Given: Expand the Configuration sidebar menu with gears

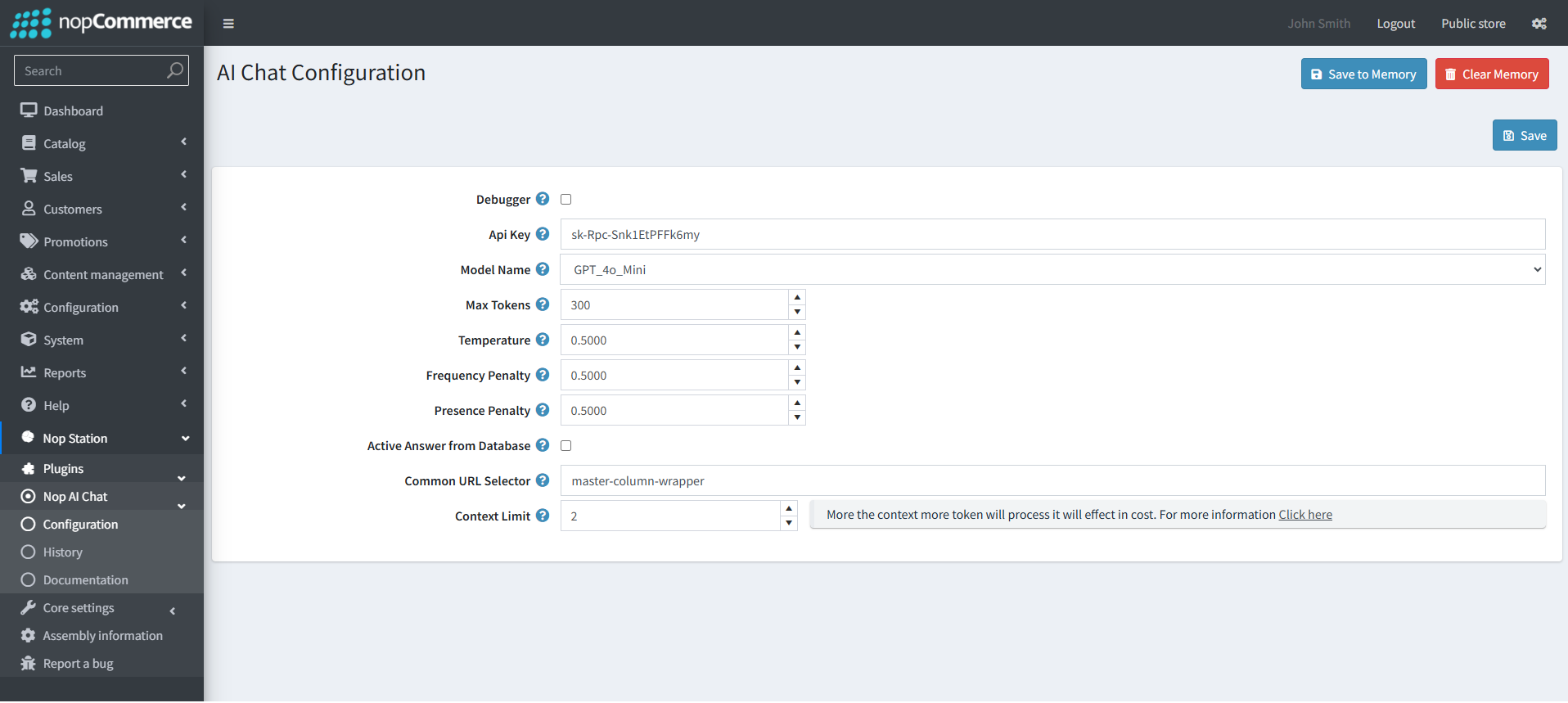Looking at the screenshot, I should (101, 307).
